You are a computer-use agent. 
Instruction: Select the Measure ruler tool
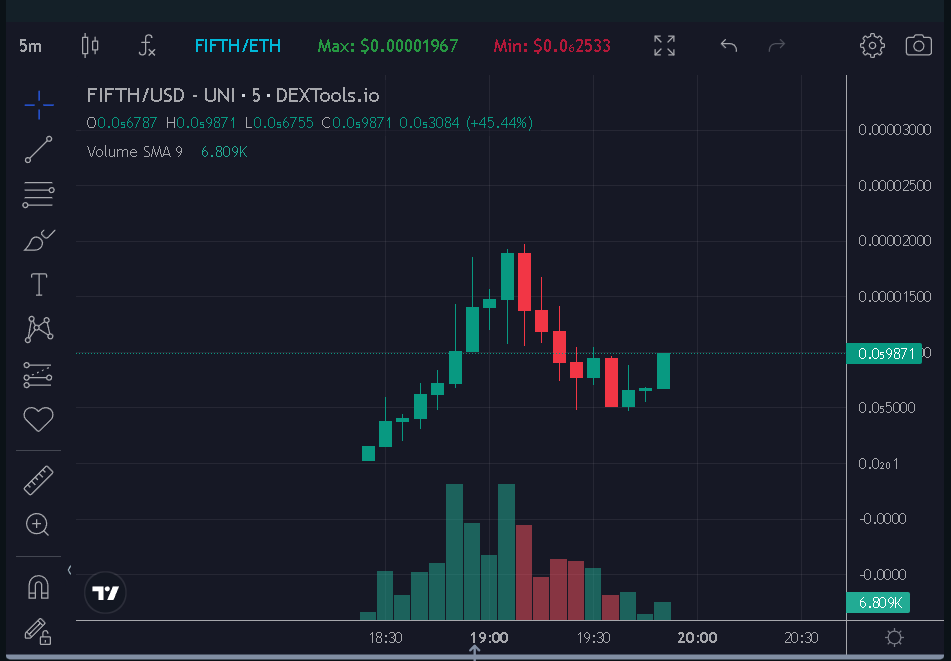(x=38, y=479)
